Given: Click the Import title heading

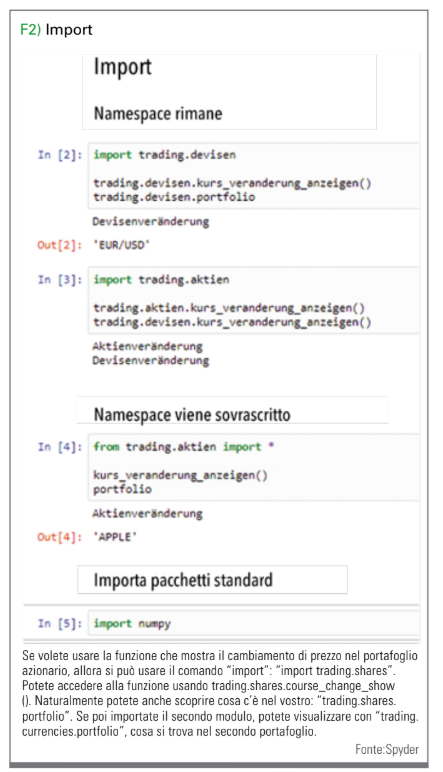Looking at the screenshot, I should [x=123, y=66].
